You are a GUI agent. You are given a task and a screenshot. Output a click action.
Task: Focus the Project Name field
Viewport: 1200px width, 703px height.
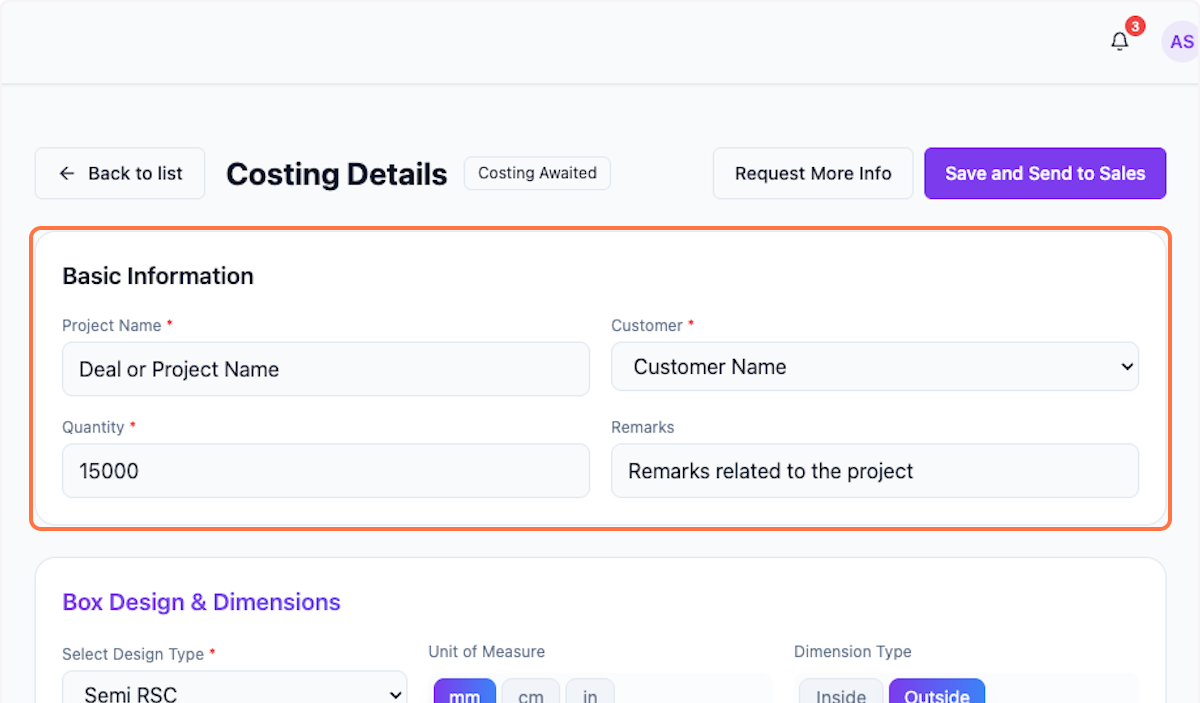click(325, 369)
